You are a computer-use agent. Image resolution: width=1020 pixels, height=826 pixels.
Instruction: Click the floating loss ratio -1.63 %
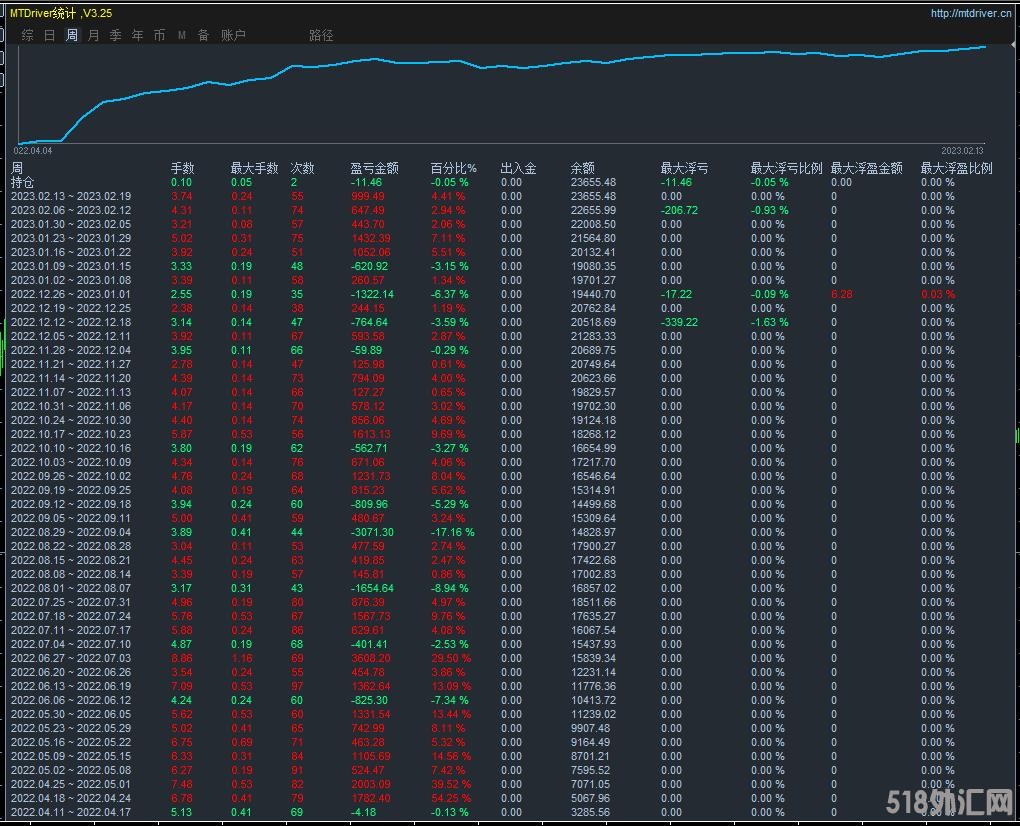click(770, 323)
